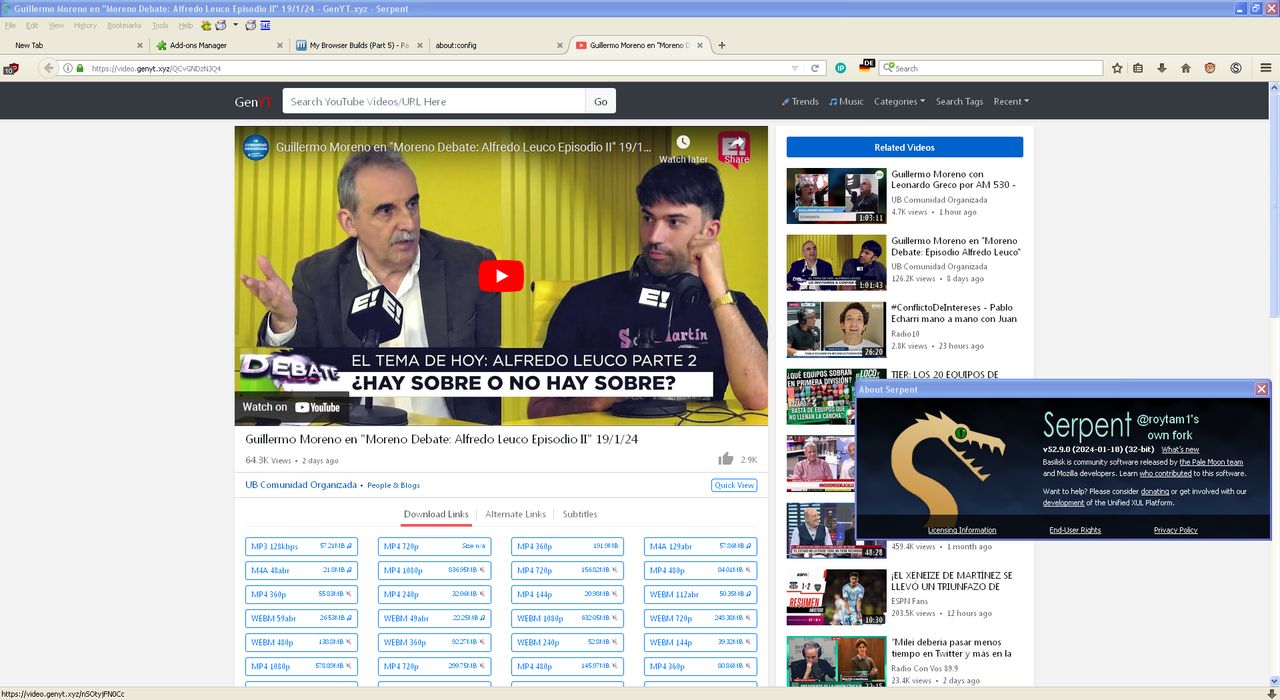
Task: Click the Go search button
Action: (600, 101)
